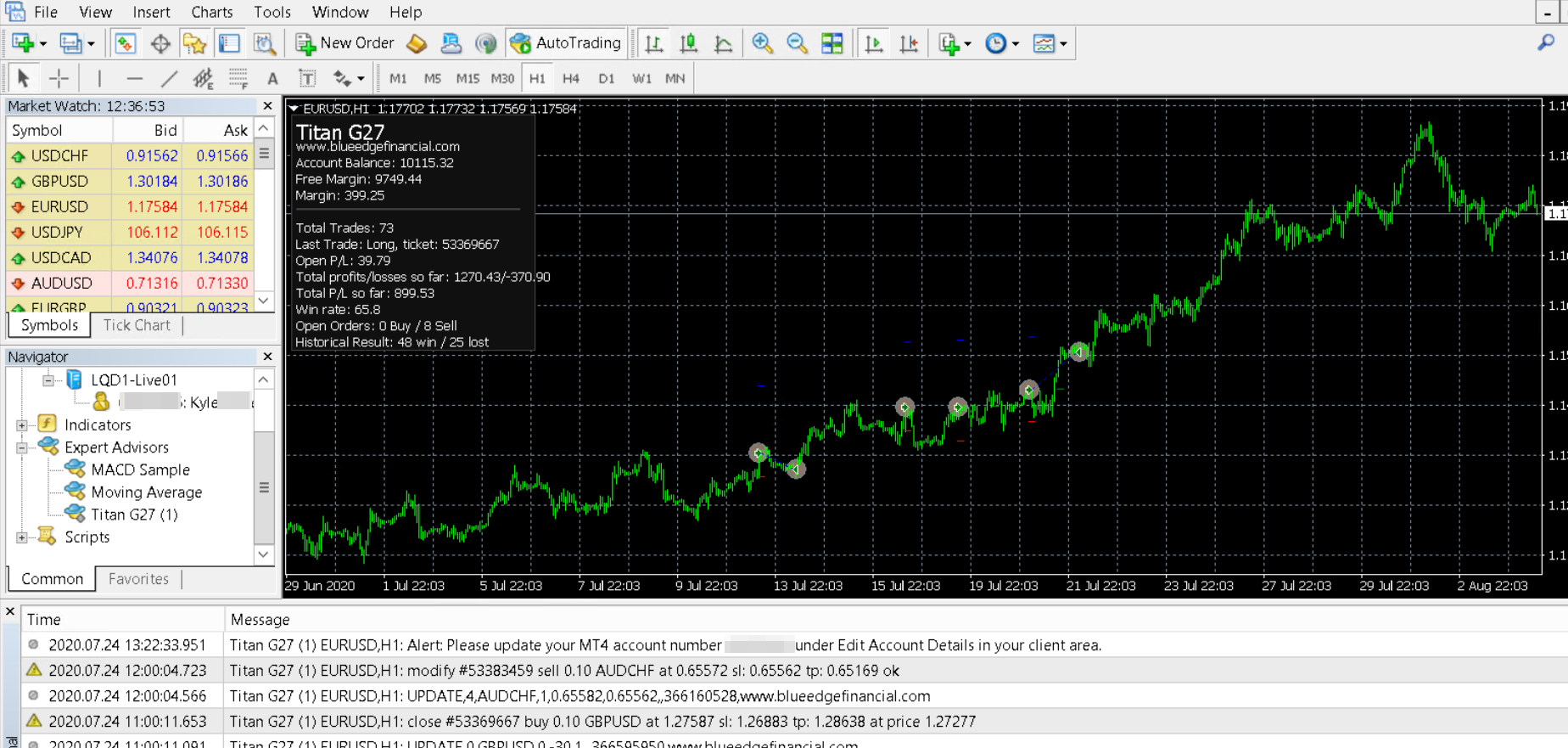Viewport: 1568px width, 748px height.
Task: Click the Periods clock icon
Action: pos(995,43)
